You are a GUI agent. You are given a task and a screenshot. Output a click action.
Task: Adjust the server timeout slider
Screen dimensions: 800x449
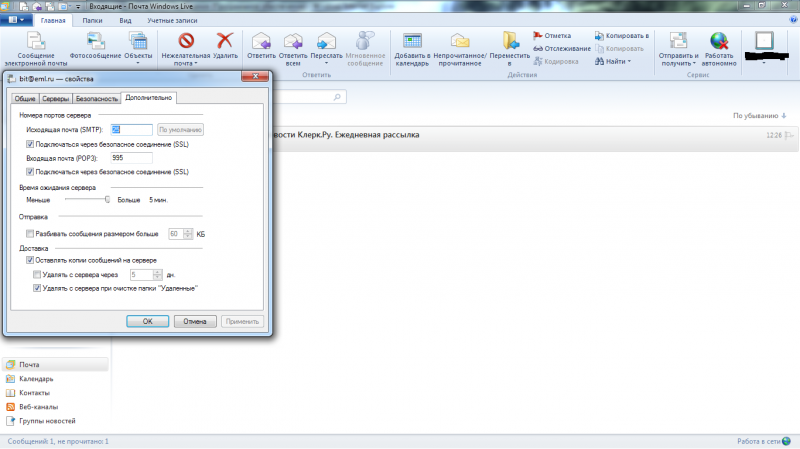(107, 199)
